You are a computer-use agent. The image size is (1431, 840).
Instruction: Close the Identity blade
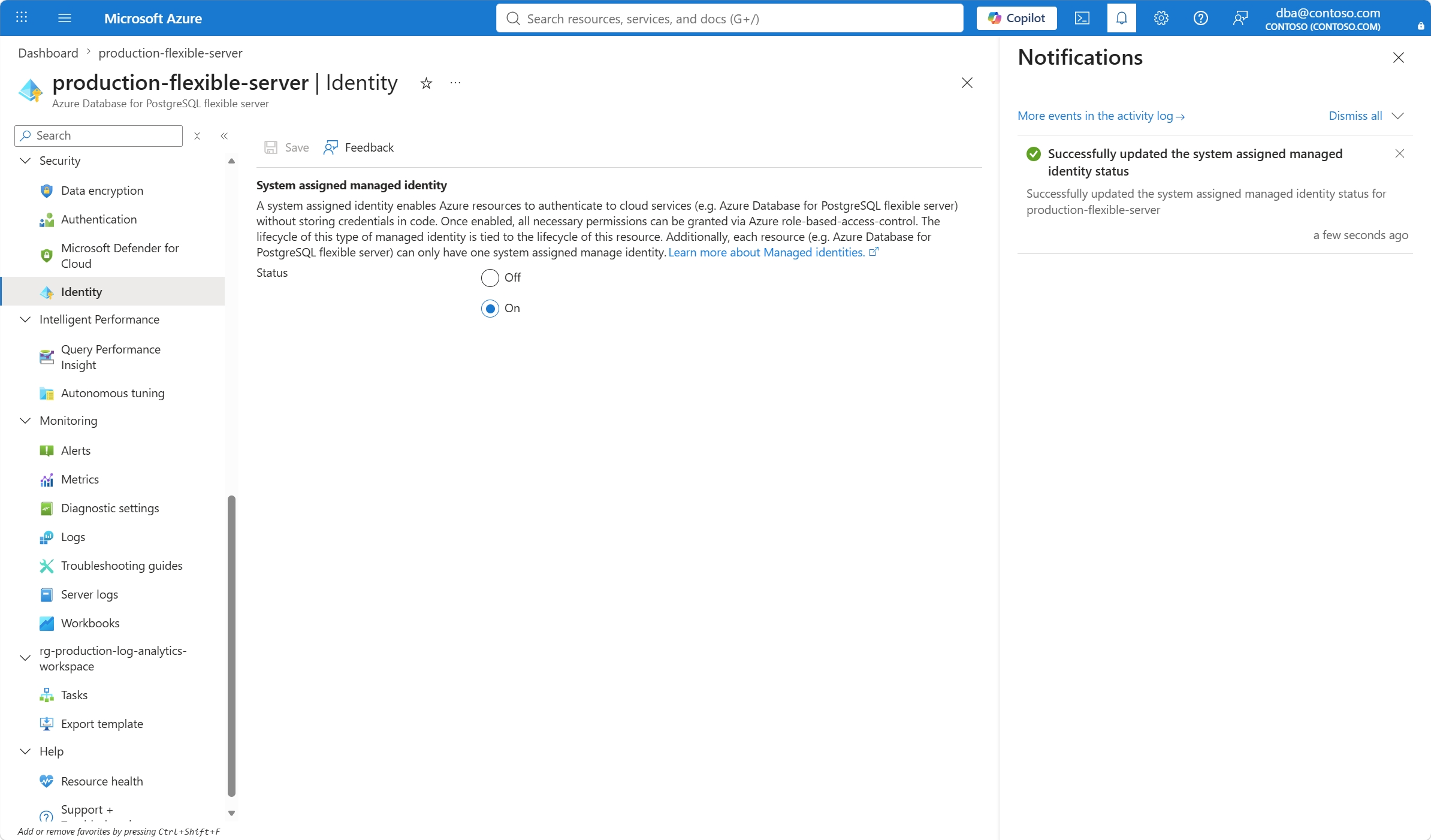click(967, 83)
